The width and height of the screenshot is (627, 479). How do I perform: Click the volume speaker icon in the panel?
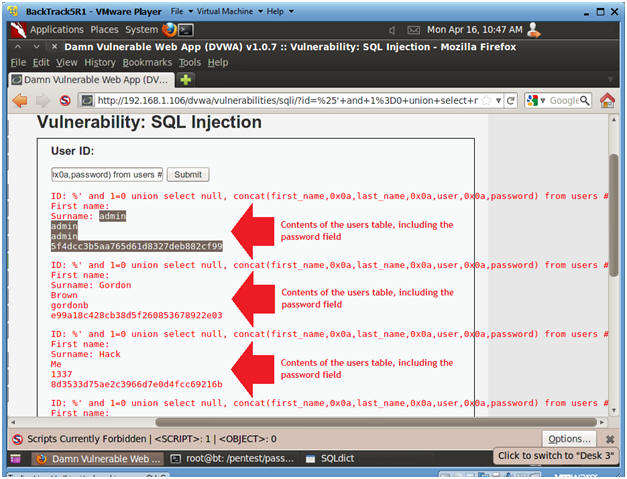(x=392, y=30)
